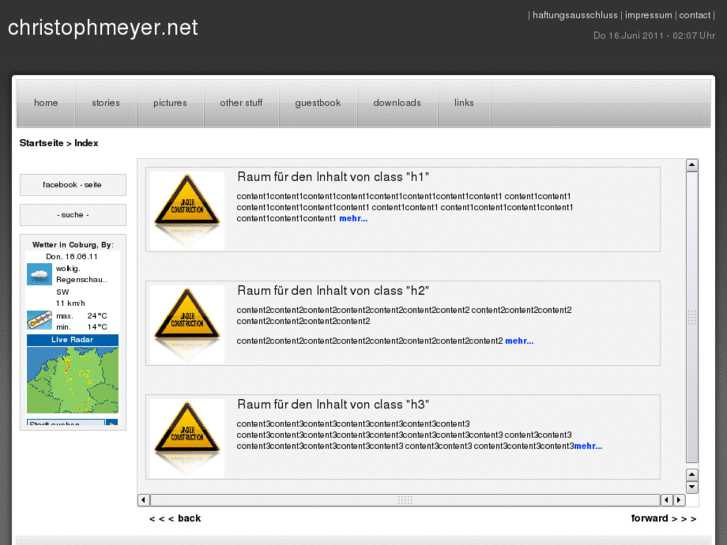
Task: Open the stories menu item
Action: click(x=105, y=103)
